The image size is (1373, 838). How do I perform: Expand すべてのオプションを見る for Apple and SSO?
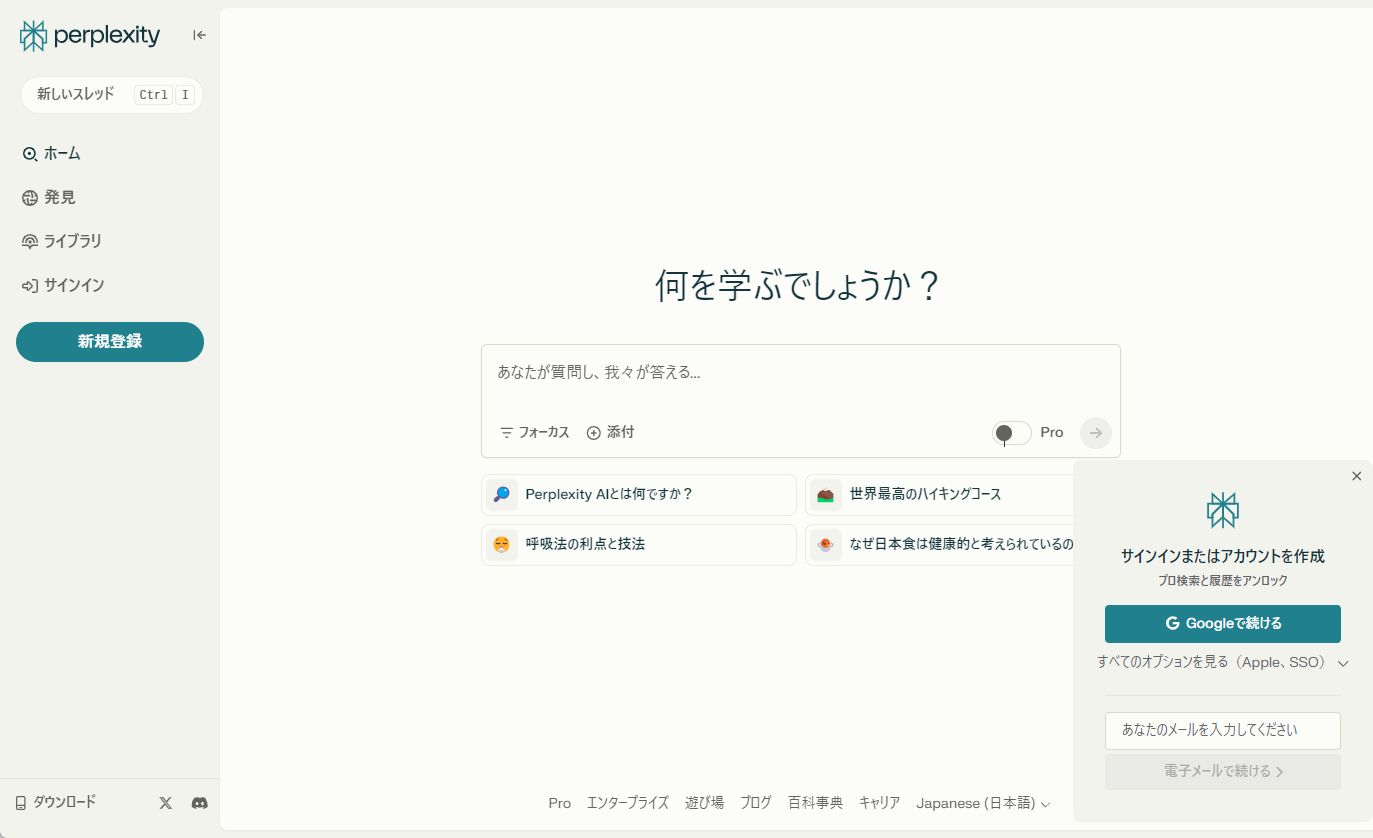pos(1222,662)
